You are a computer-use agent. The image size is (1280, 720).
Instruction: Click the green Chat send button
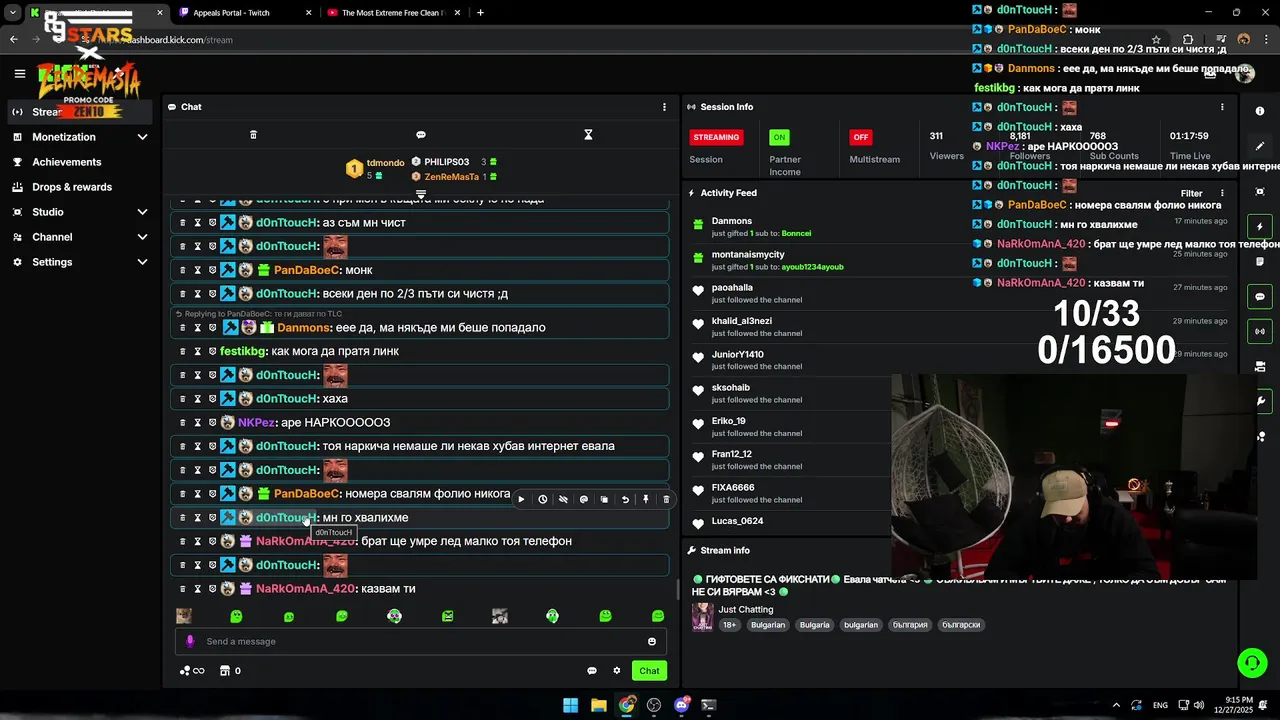[650, 671]
